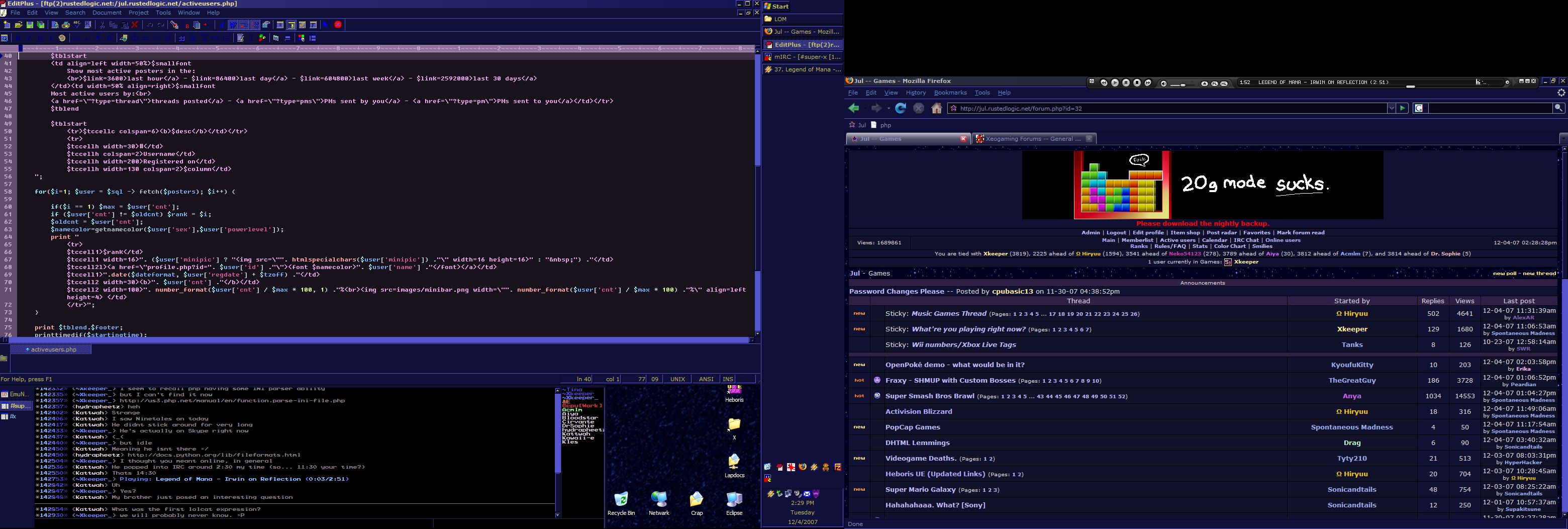This screenshot has height=529, width=1568.
Task: Go to the Firefox home page
Action: point(936,108)
